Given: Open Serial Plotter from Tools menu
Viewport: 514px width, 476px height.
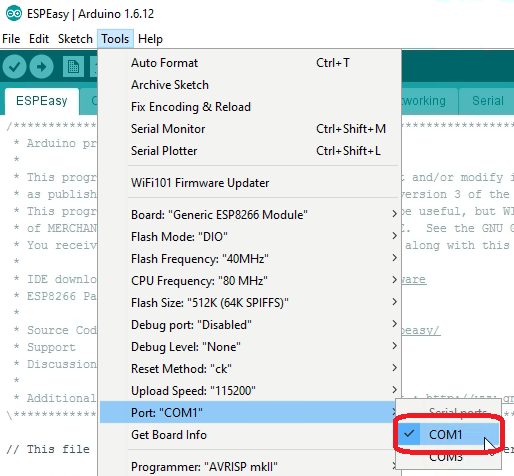Looking at the screenshot, I should pyautogui.click(x=250, y=151).
